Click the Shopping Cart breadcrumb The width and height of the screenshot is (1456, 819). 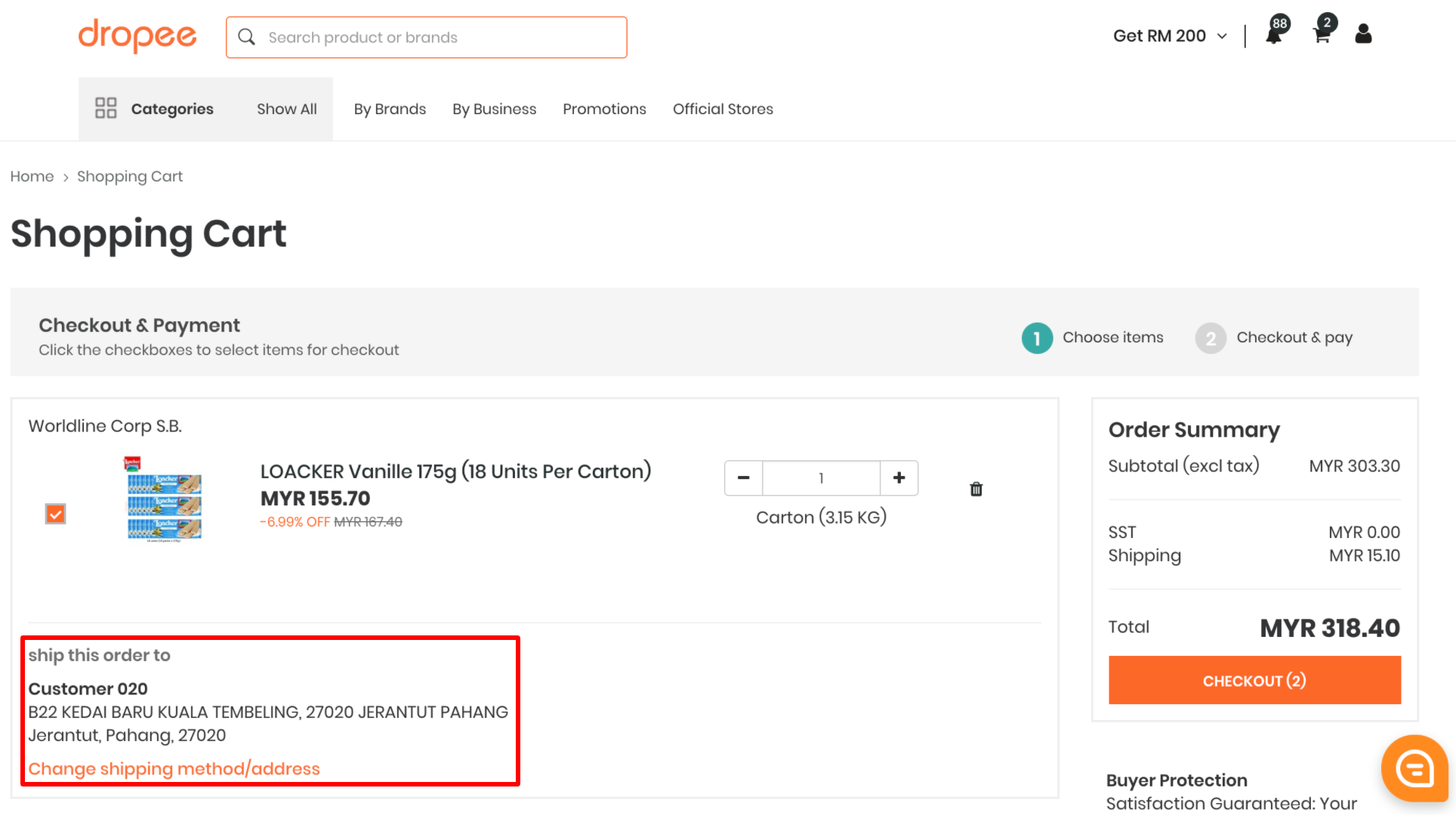pos(130,176)
